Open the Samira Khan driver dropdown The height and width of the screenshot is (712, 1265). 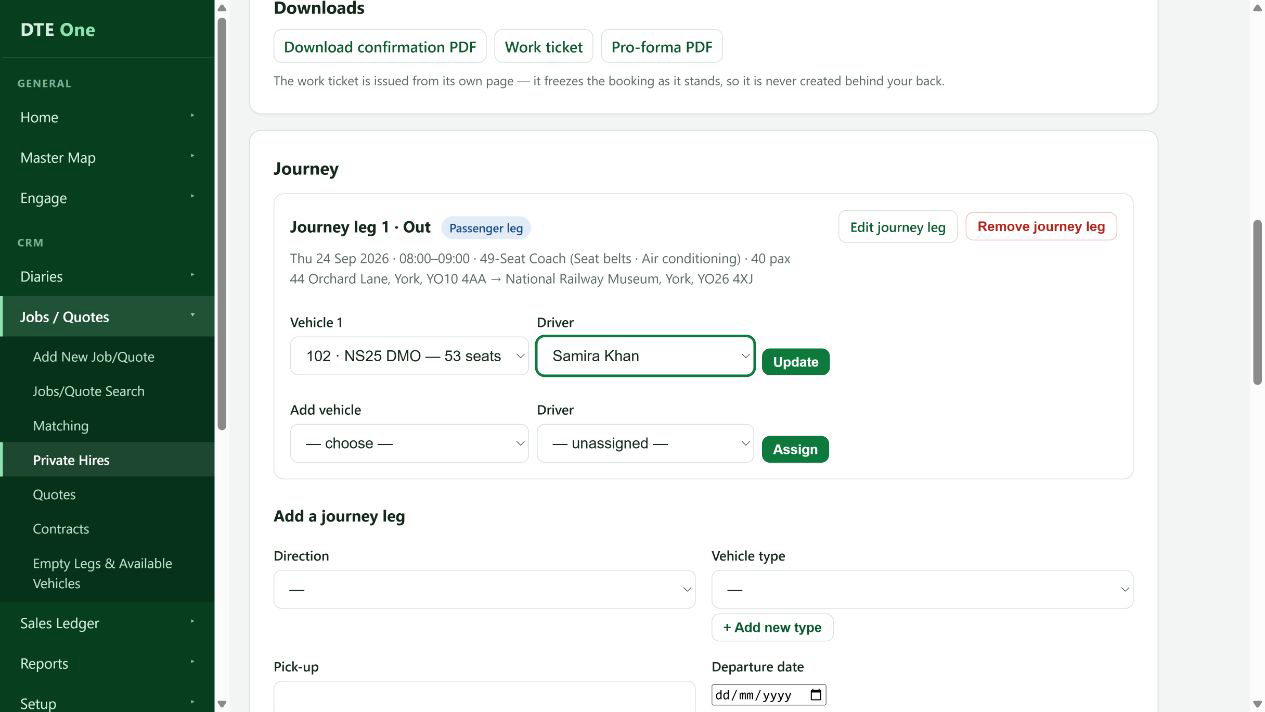[645, 356]
